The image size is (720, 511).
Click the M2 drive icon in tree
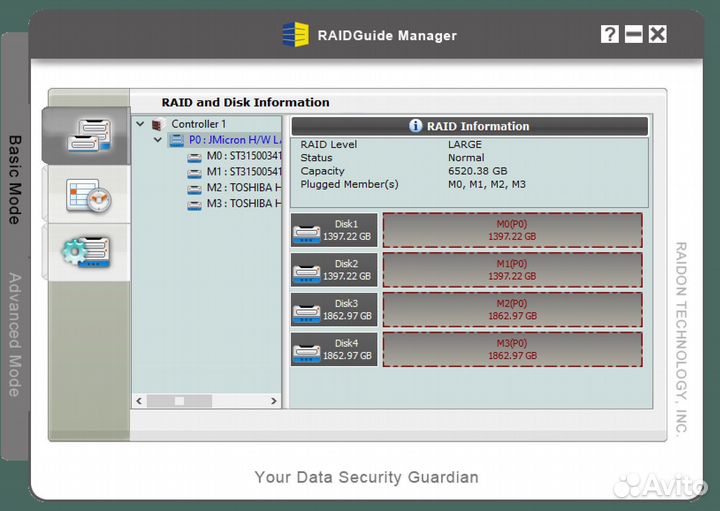point(194,190)
